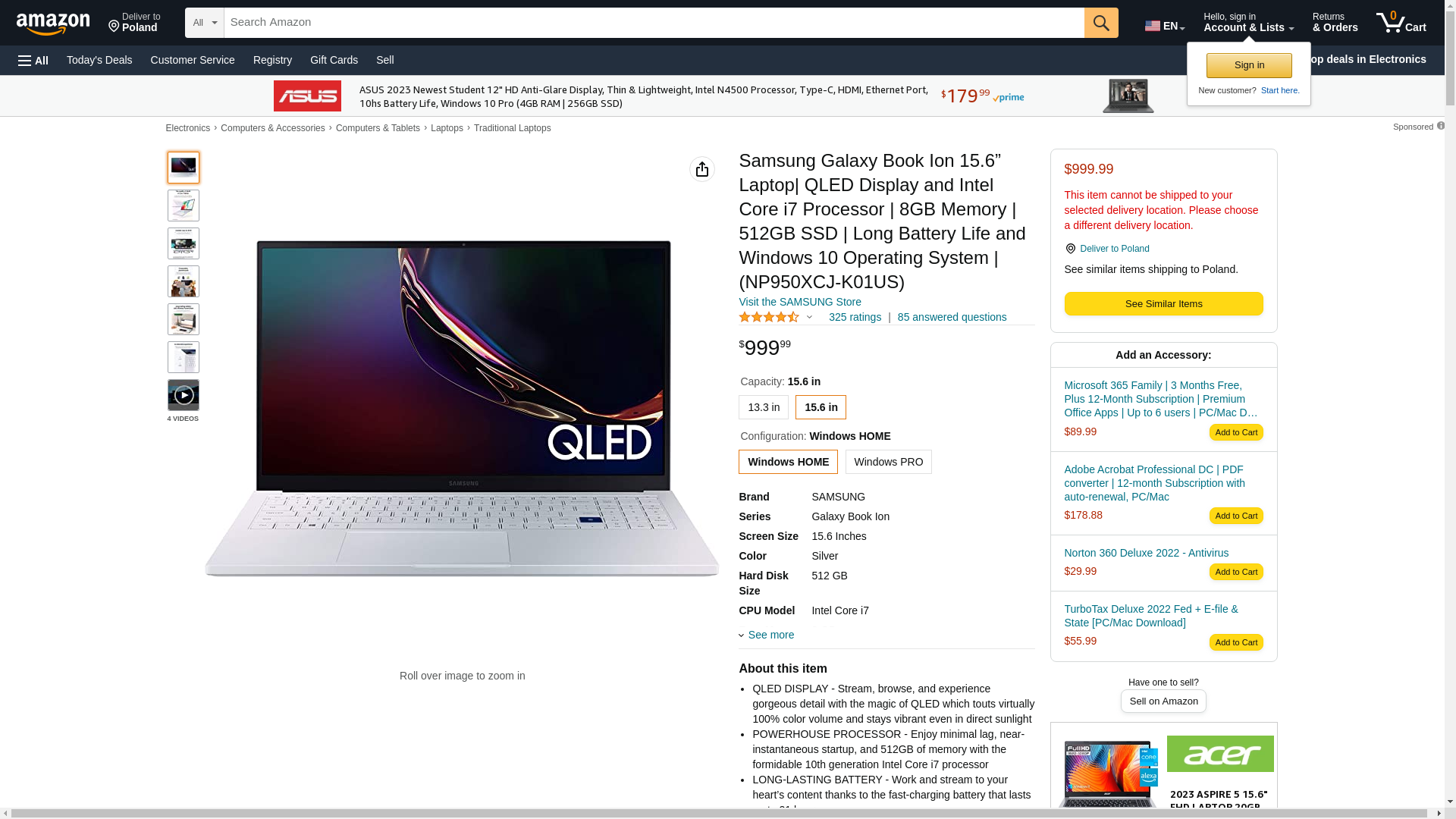Play the product videos thumbnail

click(184, 395)
